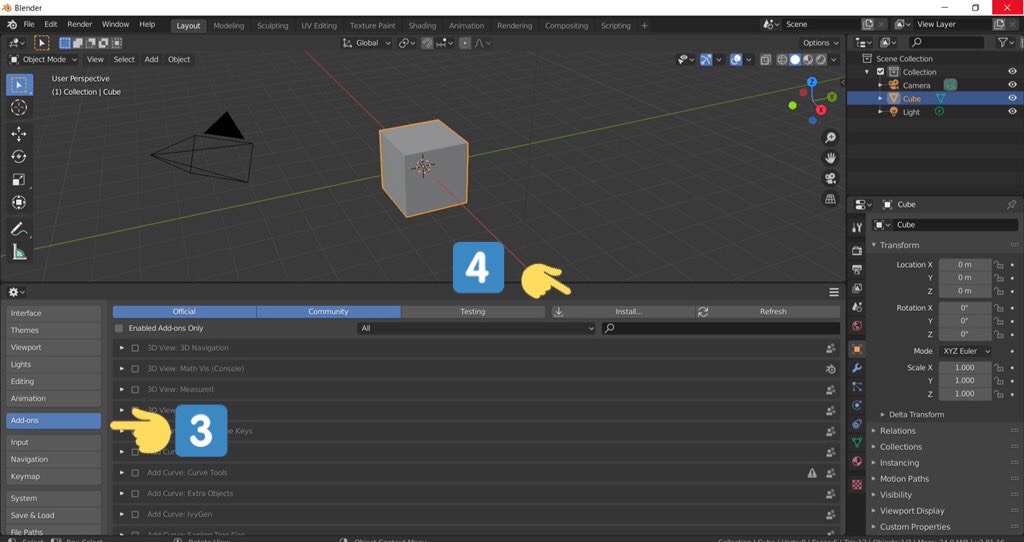Enable Add Curve: Curve Tools add-on
The width and height of the screenshot is (1024, 542).
tap(135, 473)
